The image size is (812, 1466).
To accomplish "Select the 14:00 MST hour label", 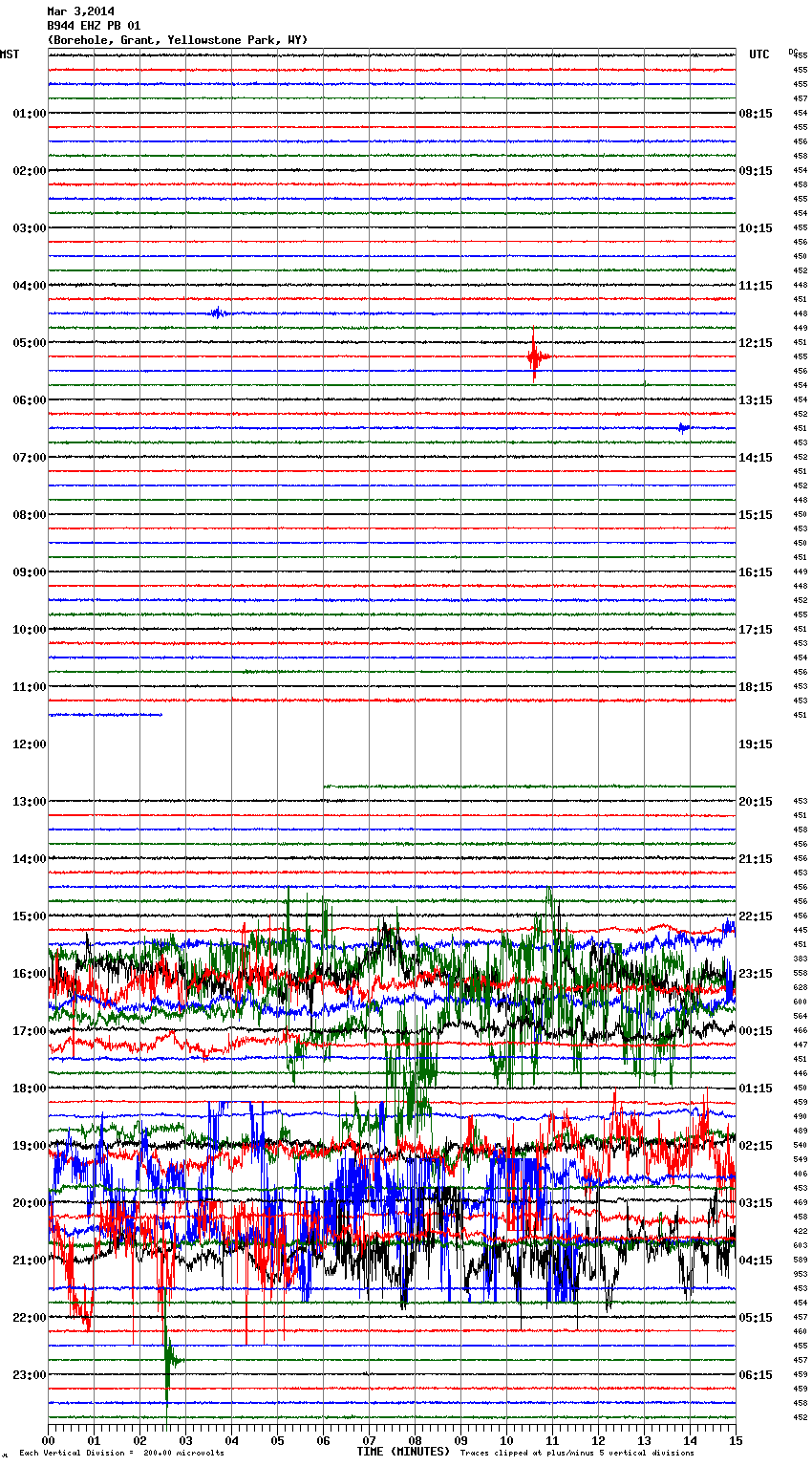I will pos(30,859).
